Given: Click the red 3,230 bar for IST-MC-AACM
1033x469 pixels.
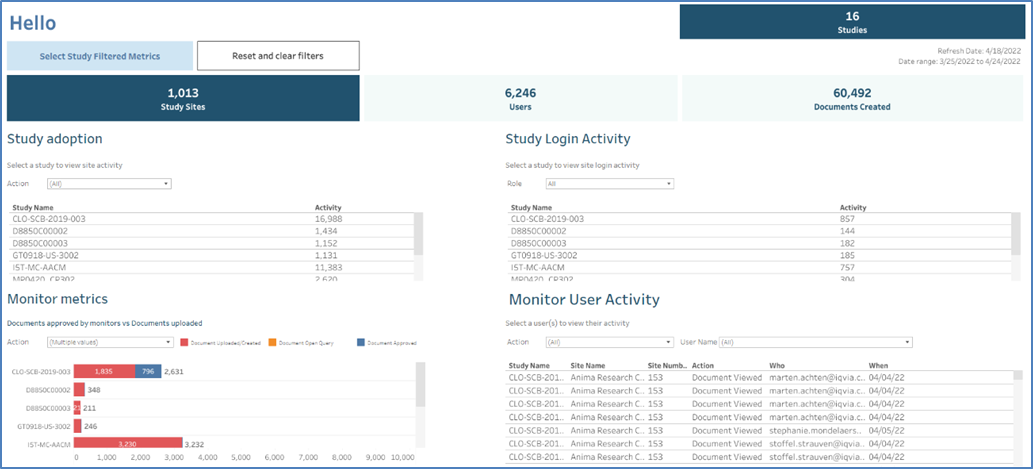Looking at the screenshot, I should (x=128, y=444).
